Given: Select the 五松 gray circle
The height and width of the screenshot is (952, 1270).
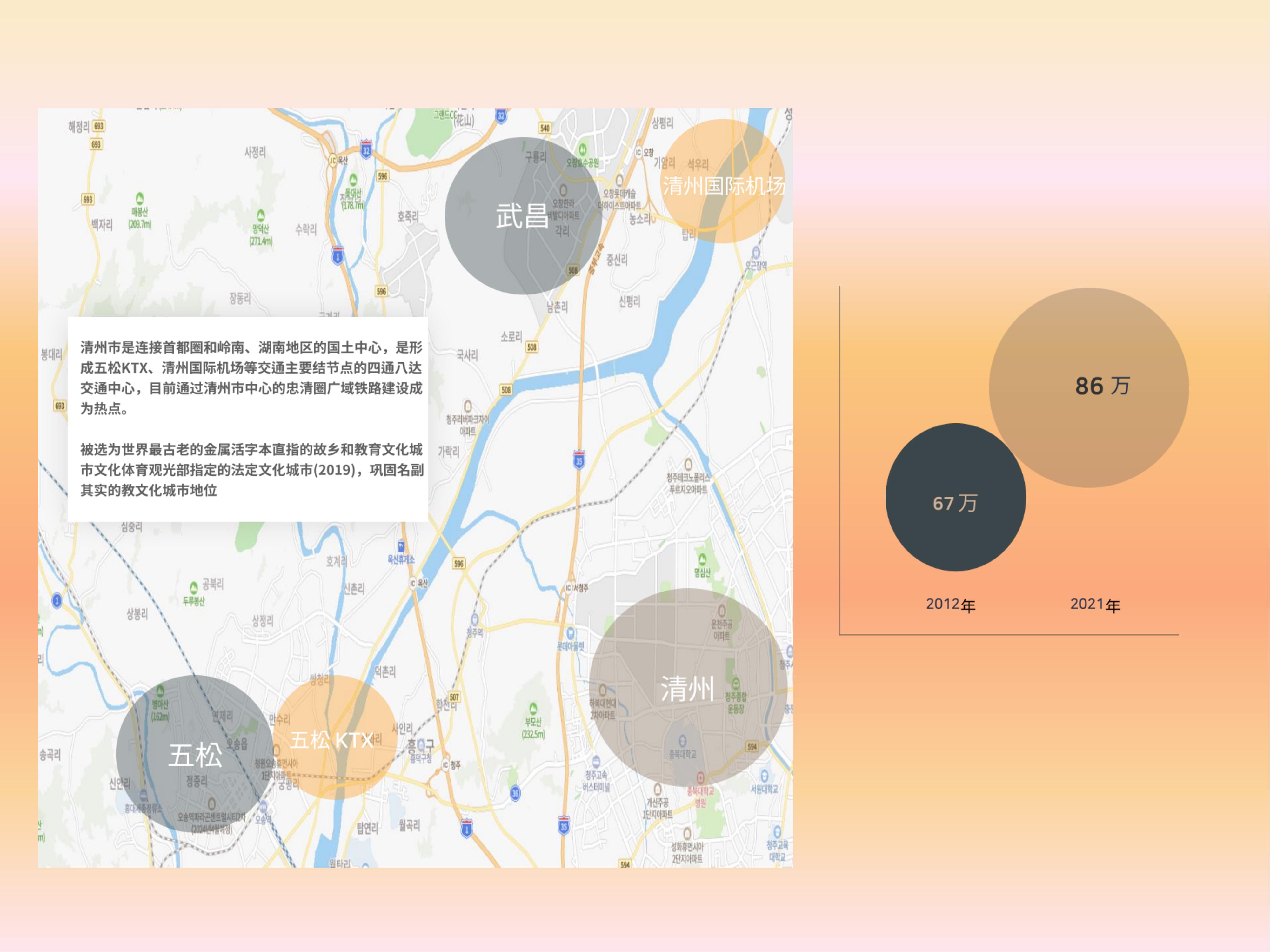Looking at the screenshot, I should pyautogui.click(x=195, y=753).
